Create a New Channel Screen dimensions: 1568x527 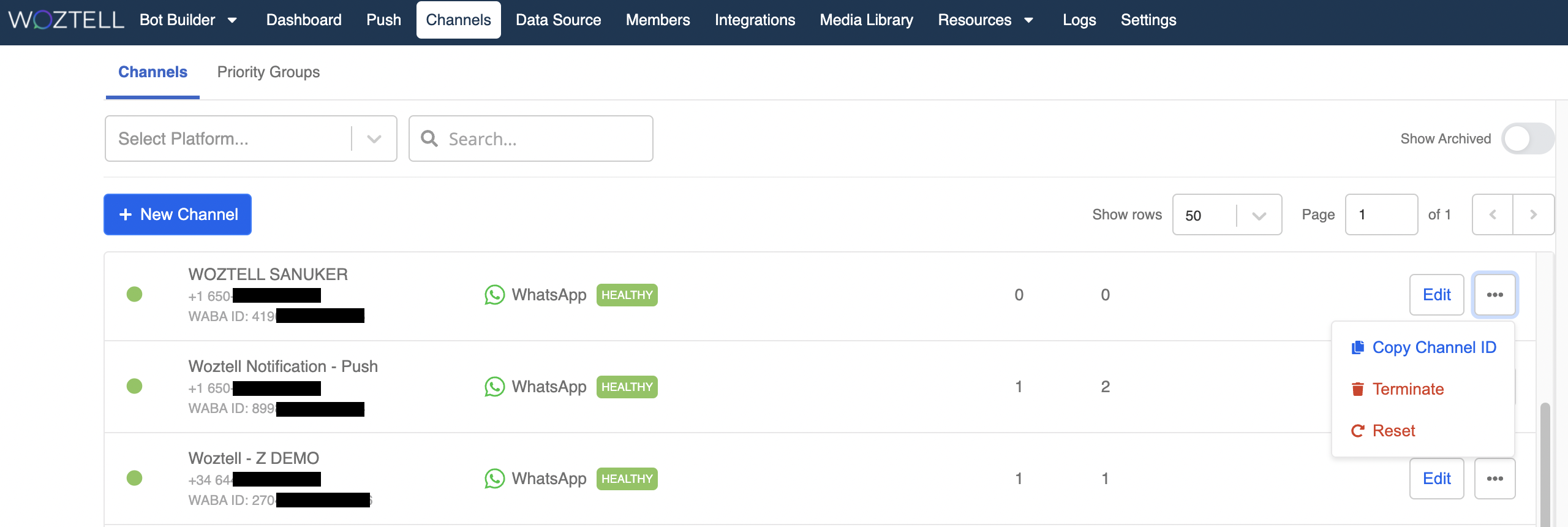[178, 214]
